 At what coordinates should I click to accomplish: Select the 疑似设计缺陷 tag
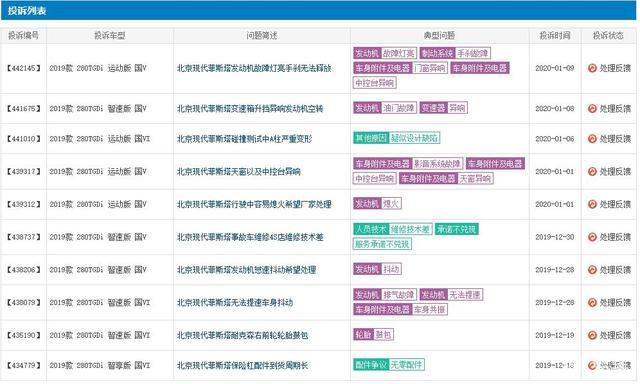(414, 138)
